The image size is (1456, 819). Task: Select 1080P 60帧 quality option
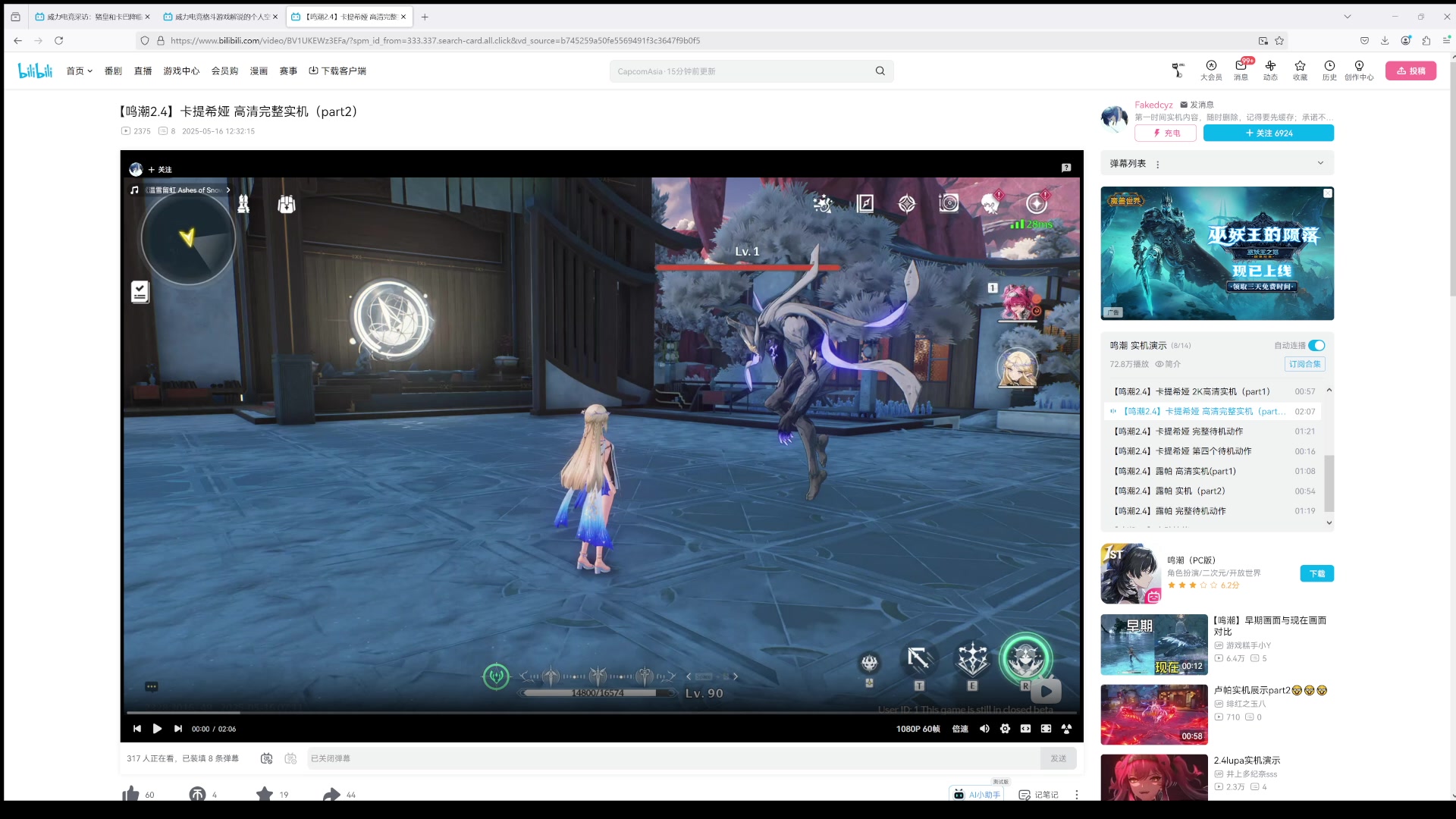[918, 729]
